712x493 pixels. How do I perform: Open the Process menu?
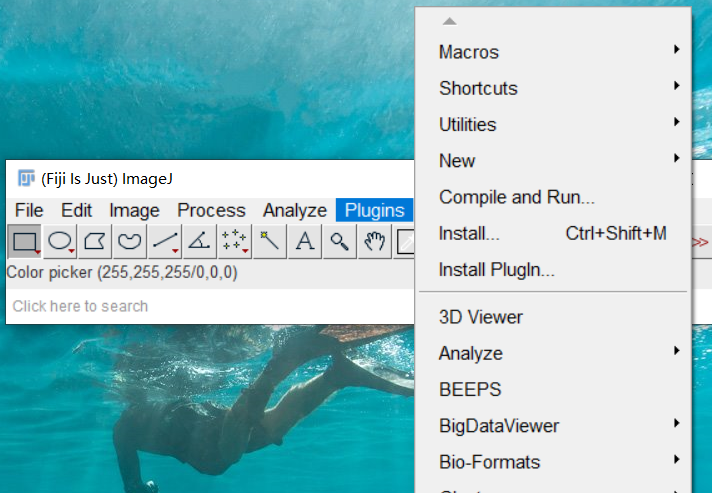(211, 211)
